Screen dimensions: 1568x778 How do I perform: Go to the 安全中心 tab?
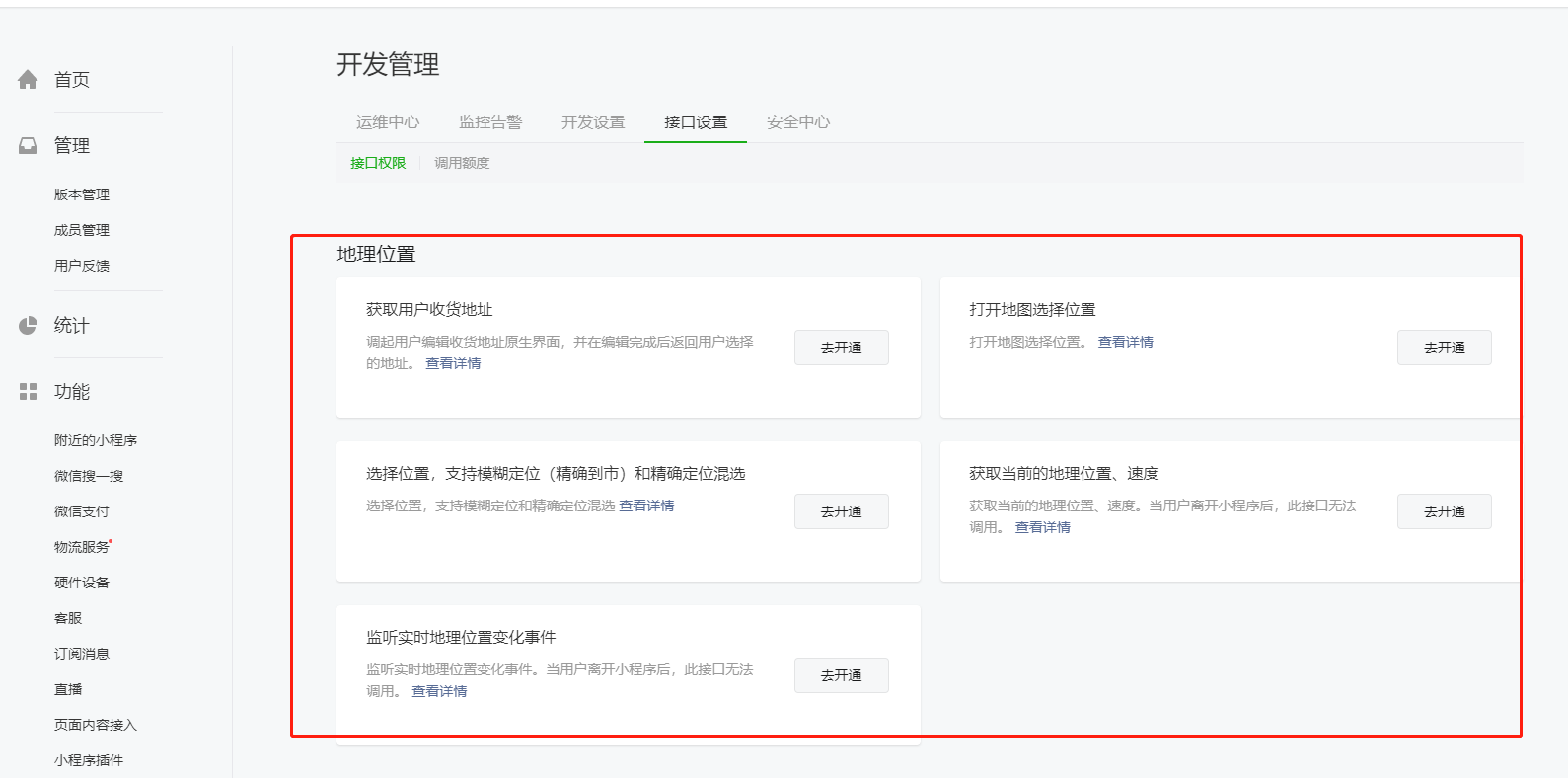tap(798, 122)
